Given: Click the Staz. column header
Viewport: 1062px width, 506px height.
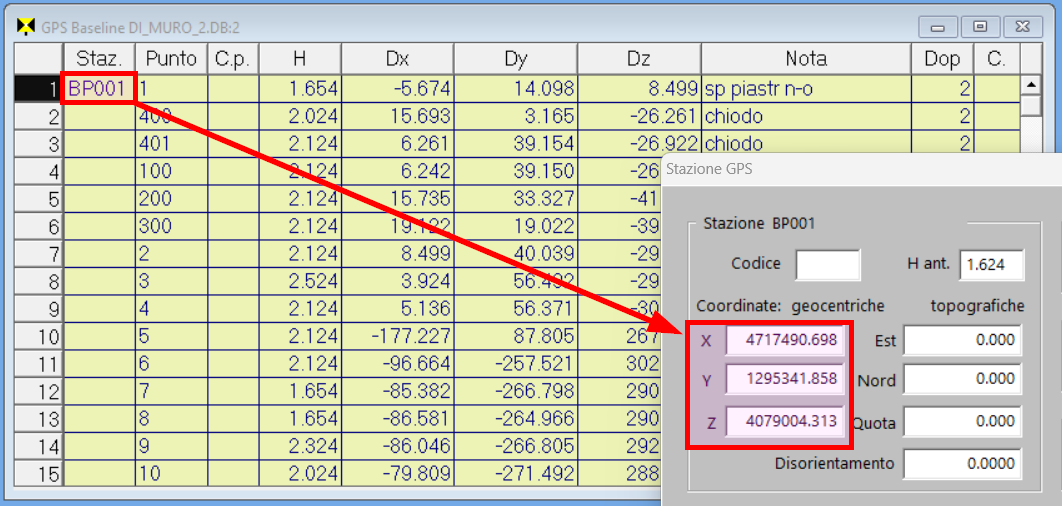Looking at the screenshot, I should click(98, 59).
